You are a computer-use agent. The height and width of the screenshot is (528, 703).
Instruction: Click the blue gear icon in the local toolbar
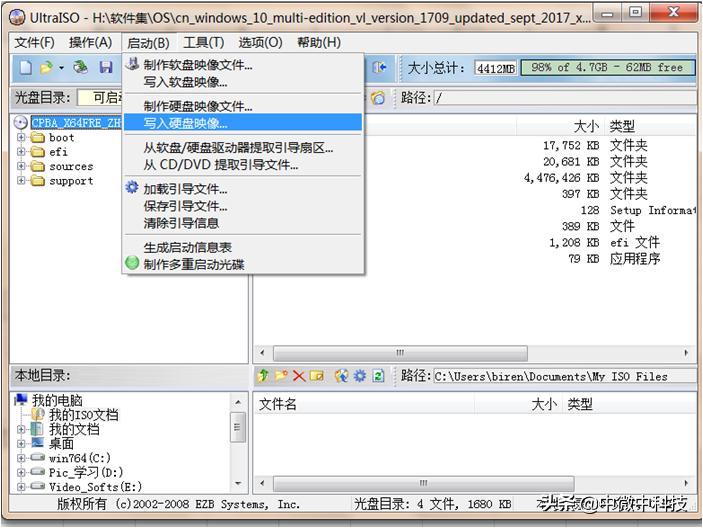click(360, 376)
